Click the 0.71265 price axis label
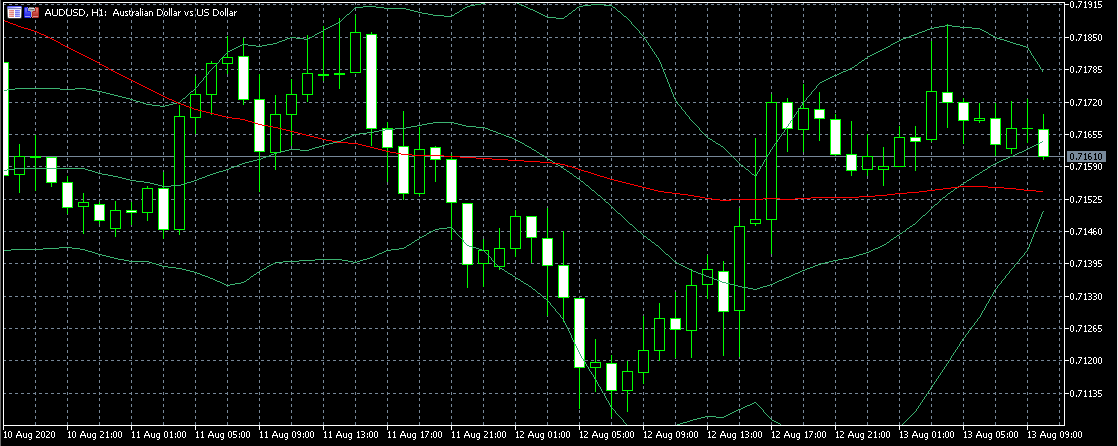This screenshot has width=1118, height=446. (x=1085, y=328)
